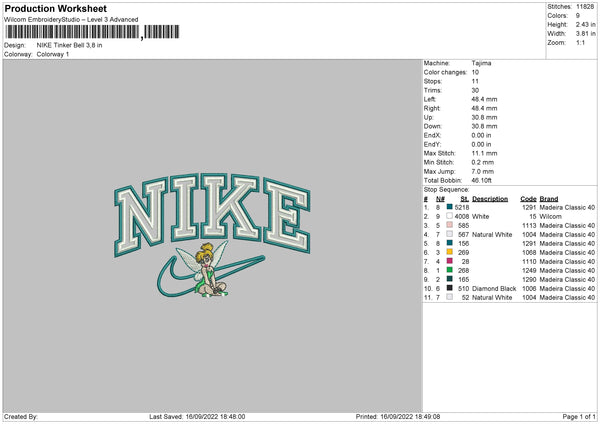Click code 1110 in the stop sequence
This screenshot has width=600, height=424.
pyautogui.click(x=529, y=261)
